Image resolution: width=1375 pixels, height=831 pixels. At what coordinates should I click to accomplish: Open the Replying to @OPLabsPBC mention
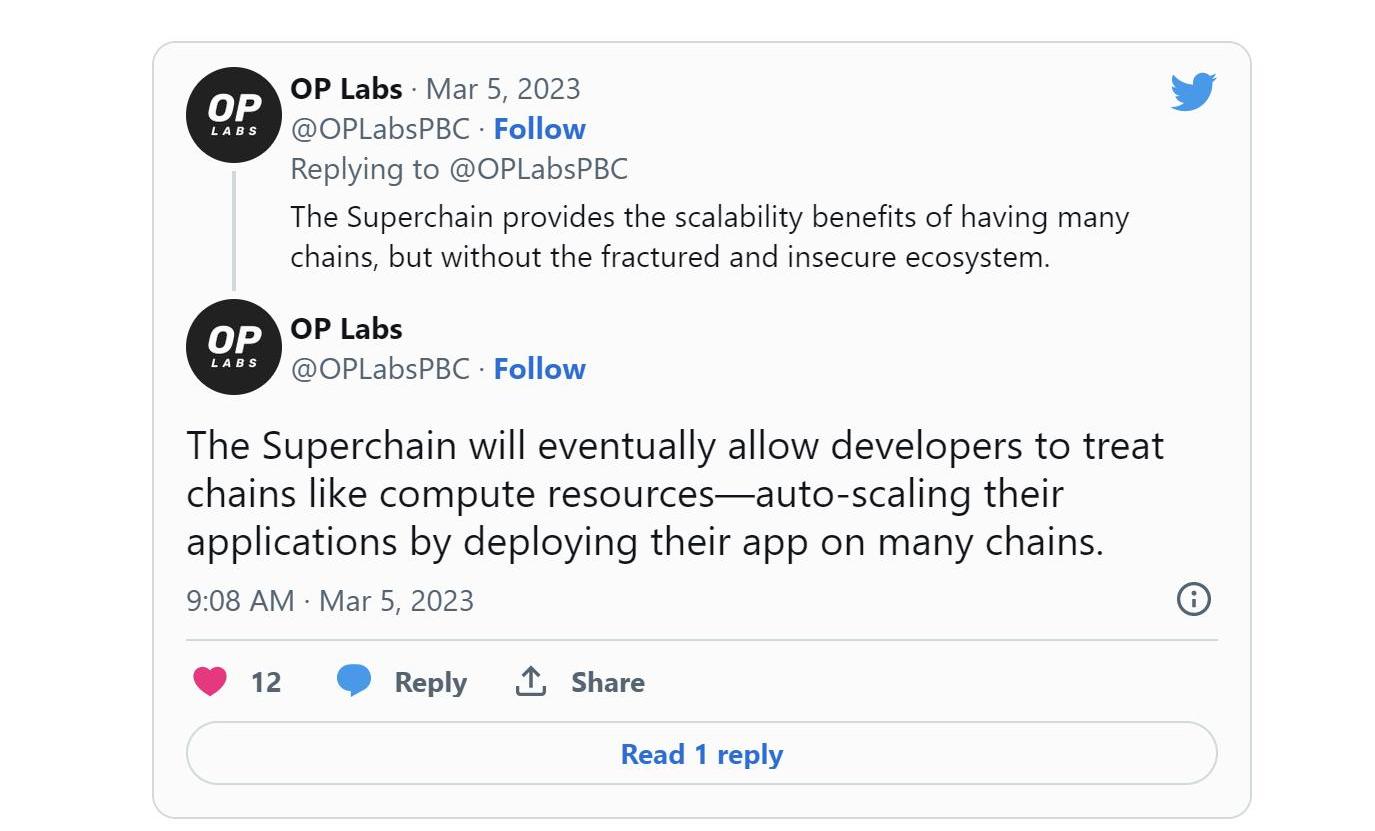pos(538,169)
